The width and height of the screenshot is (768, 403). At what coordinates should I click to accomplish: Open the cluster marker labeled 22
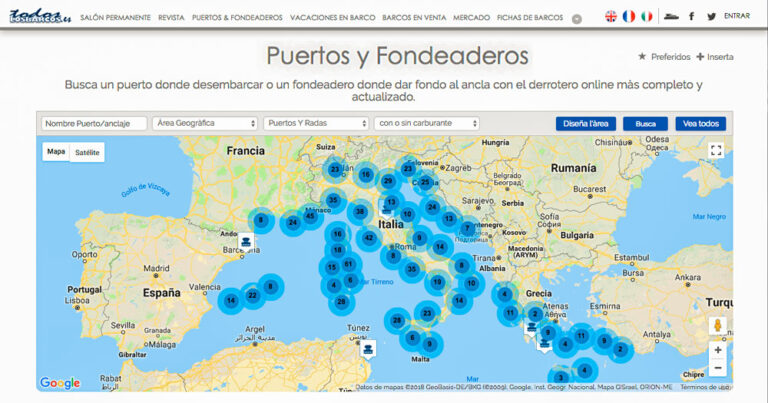252,295
